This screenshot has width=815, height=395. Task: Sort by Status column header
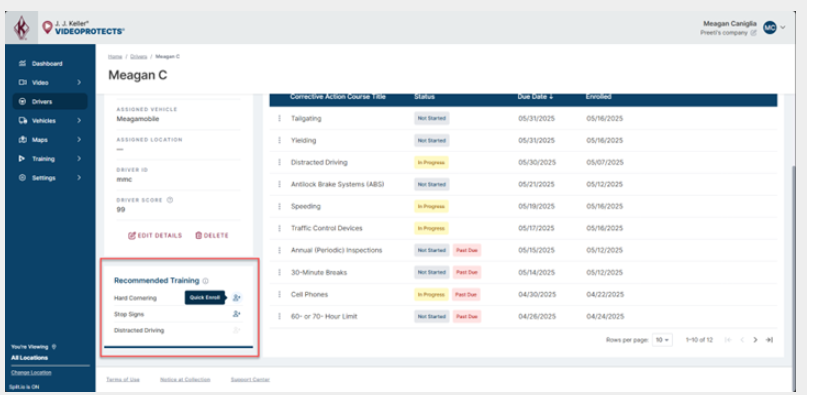(425, 97)
